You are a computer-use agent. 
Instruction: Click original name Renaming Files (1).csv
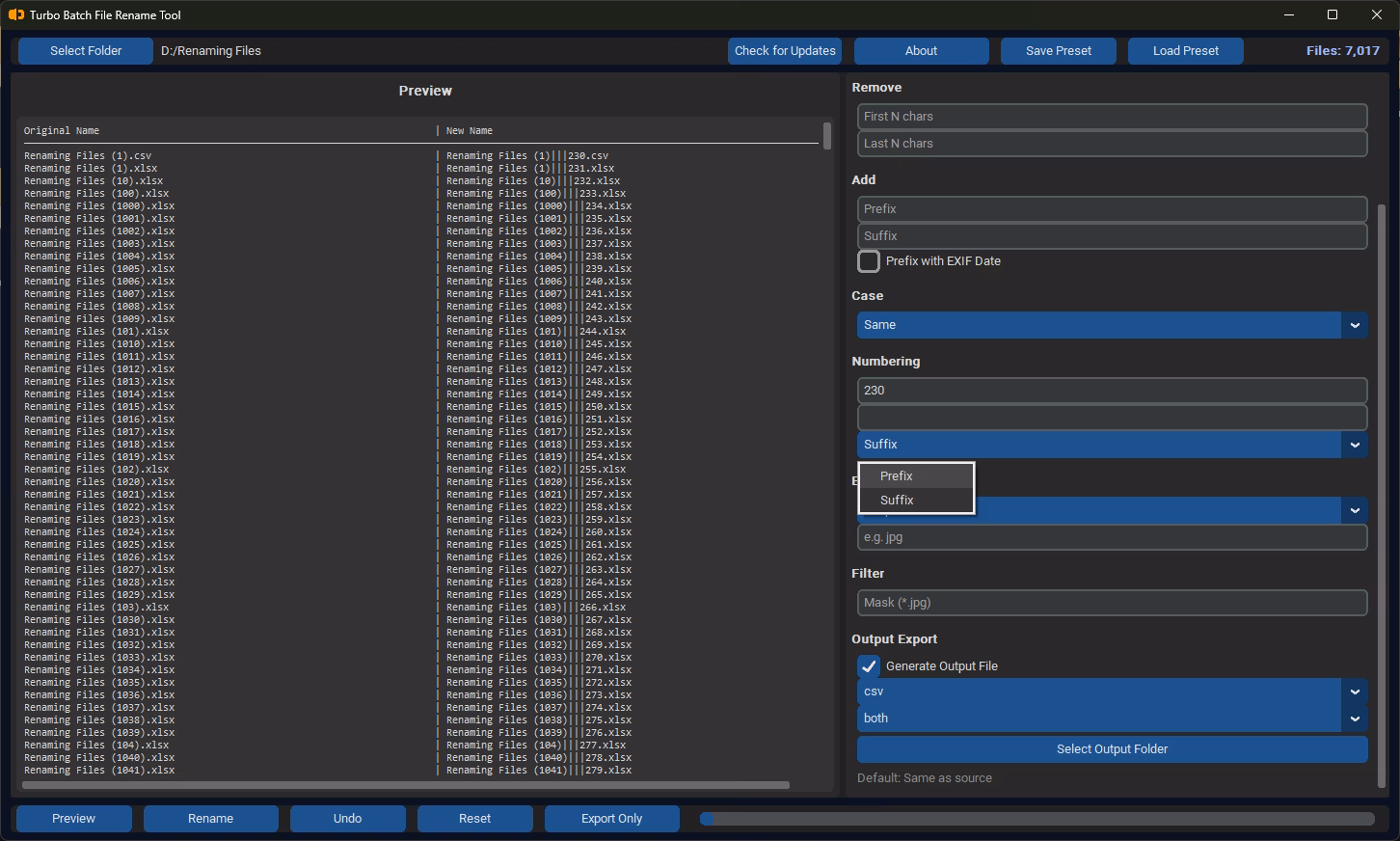point(88,156)
